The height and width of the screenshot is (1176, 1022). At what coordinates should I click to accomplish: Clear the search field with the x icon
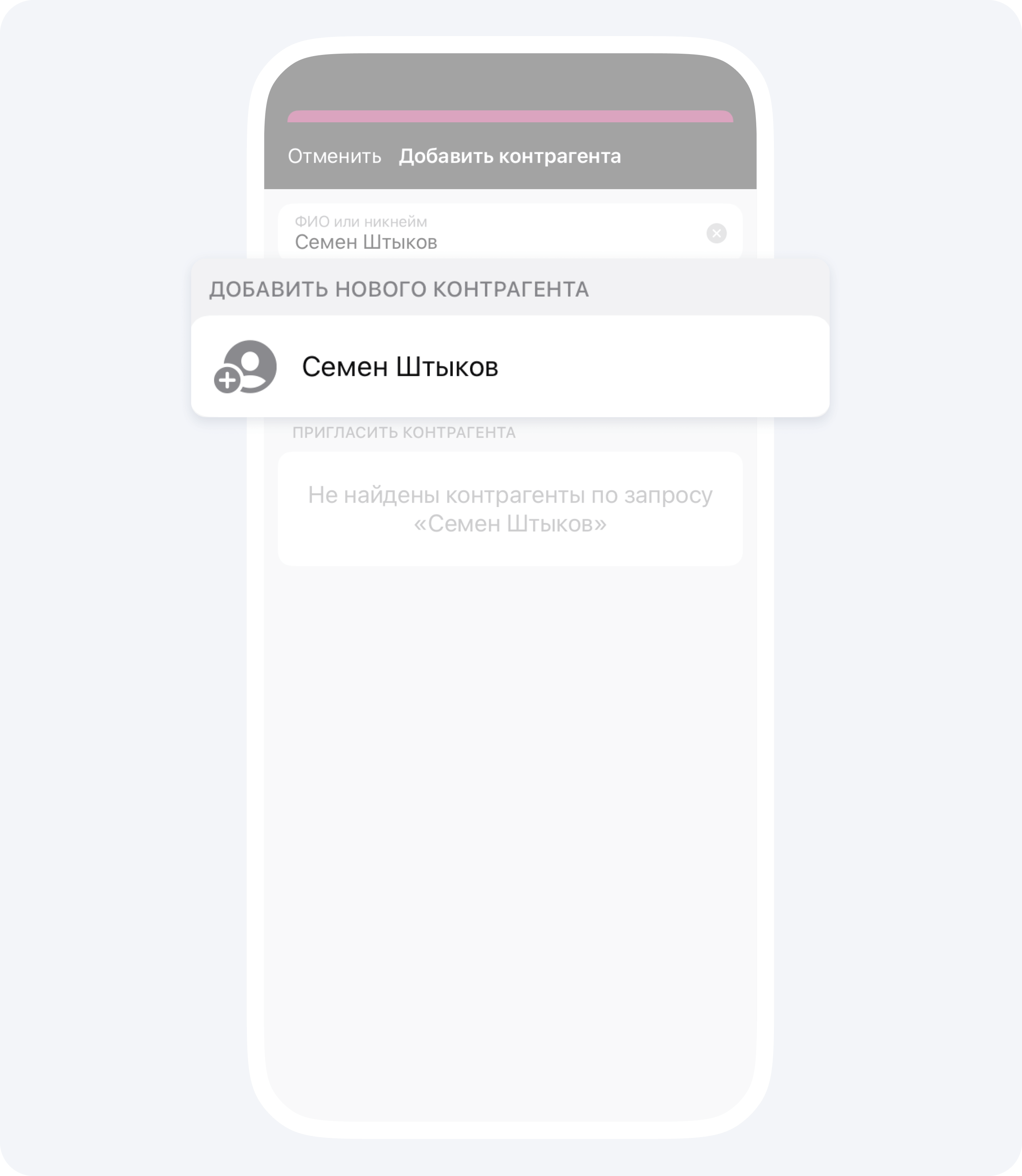pos(716,233)
